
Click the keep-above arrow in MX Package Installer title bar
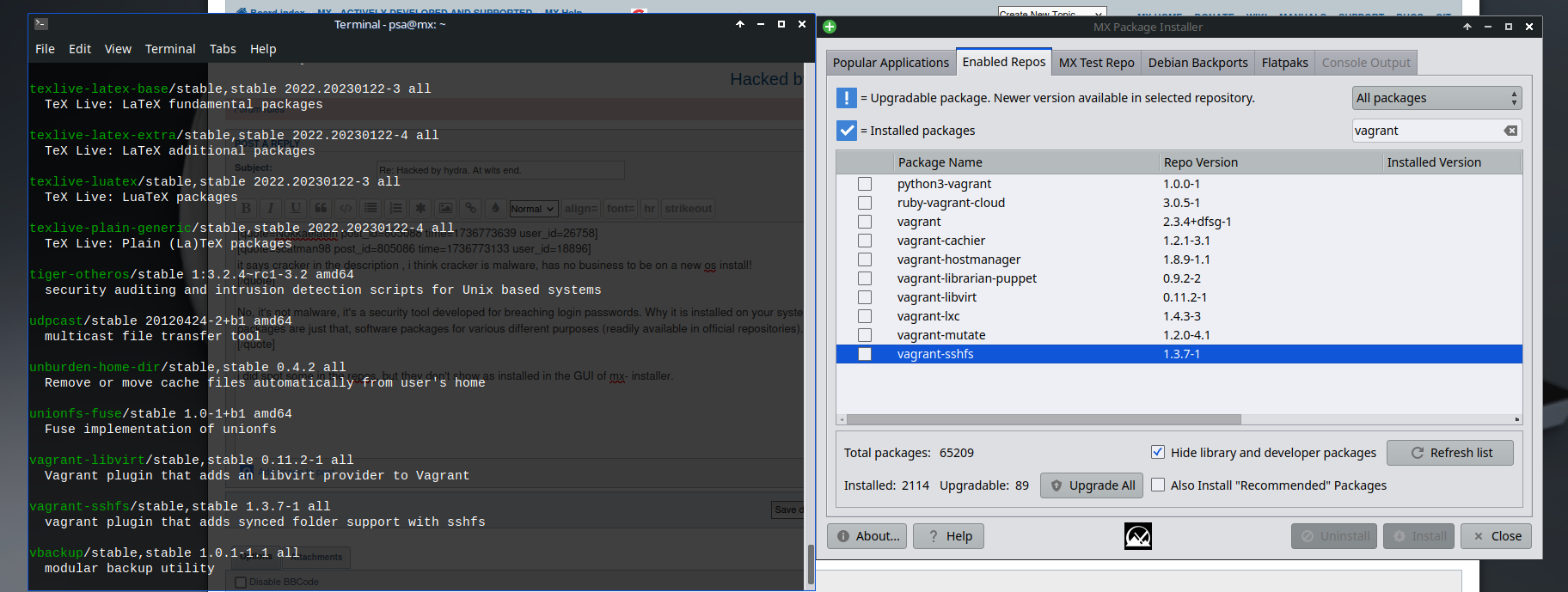pos(1467,27)
